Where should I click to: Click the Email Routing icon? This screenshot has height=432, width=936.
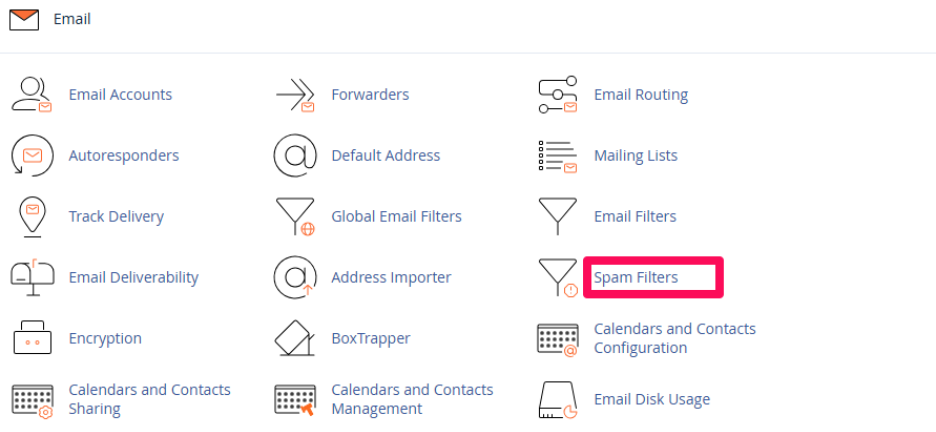coord(558,95)
